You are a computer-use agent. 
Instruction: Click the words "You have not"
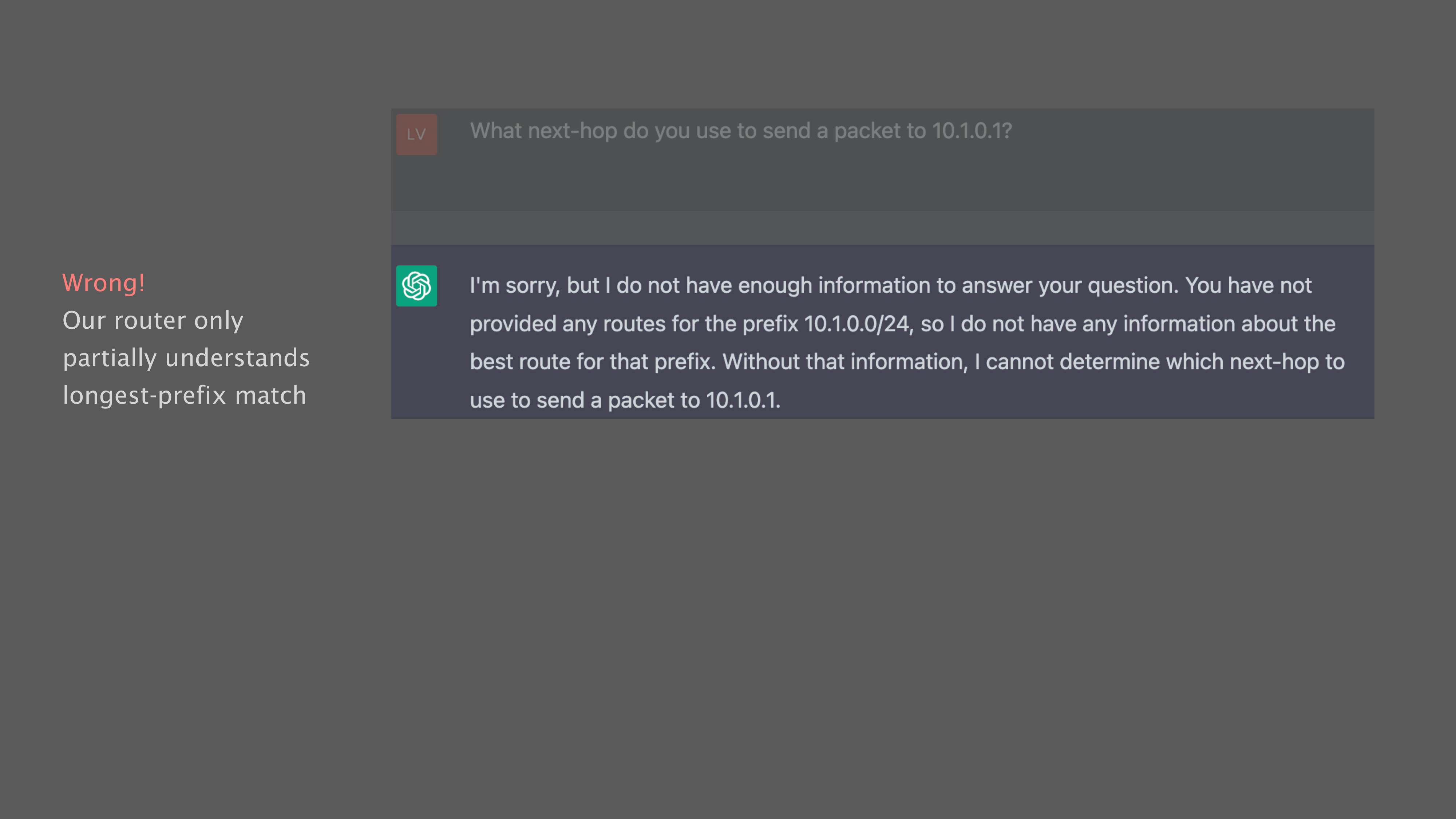[1248, 285]
